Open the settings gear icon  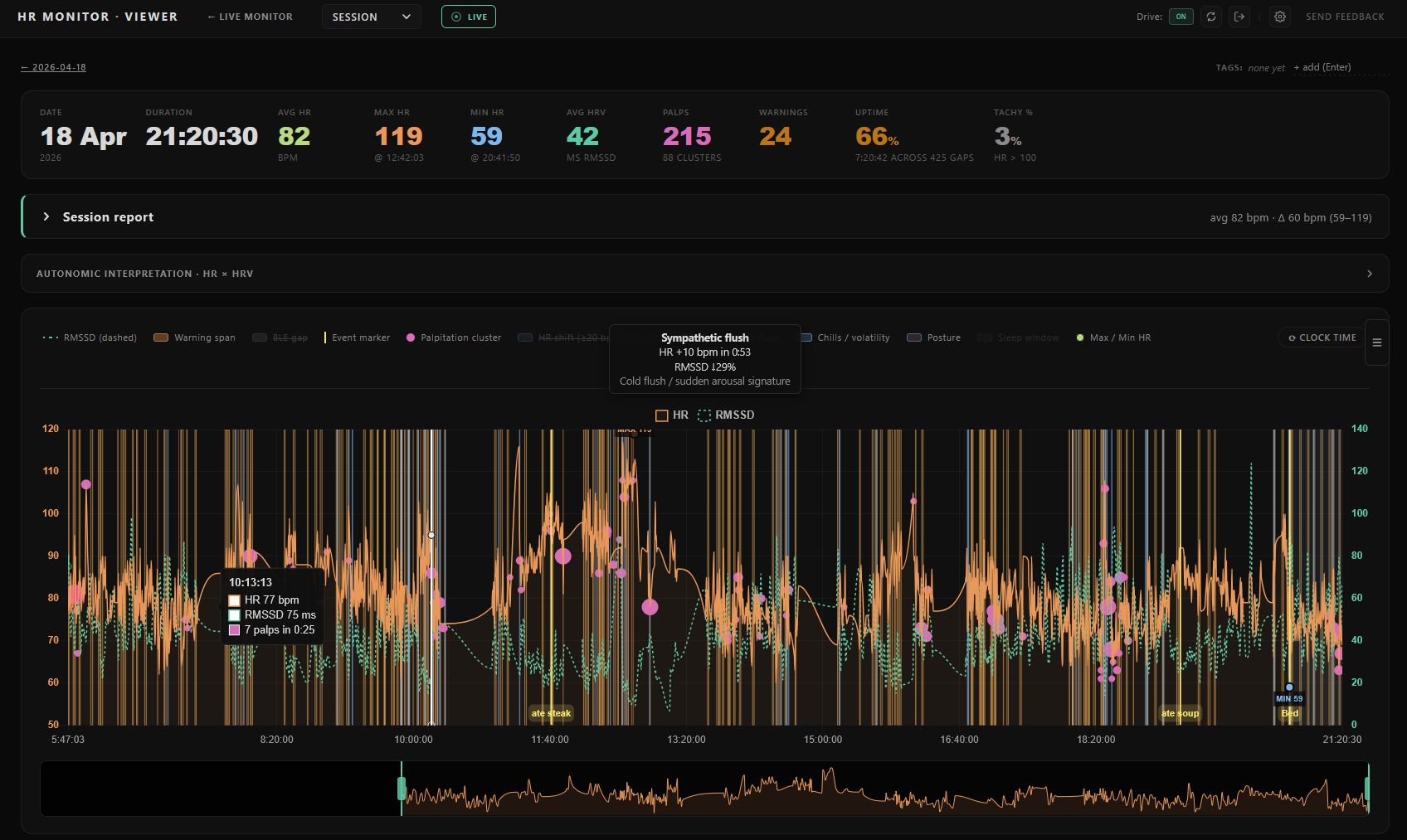pos(1279,17)
